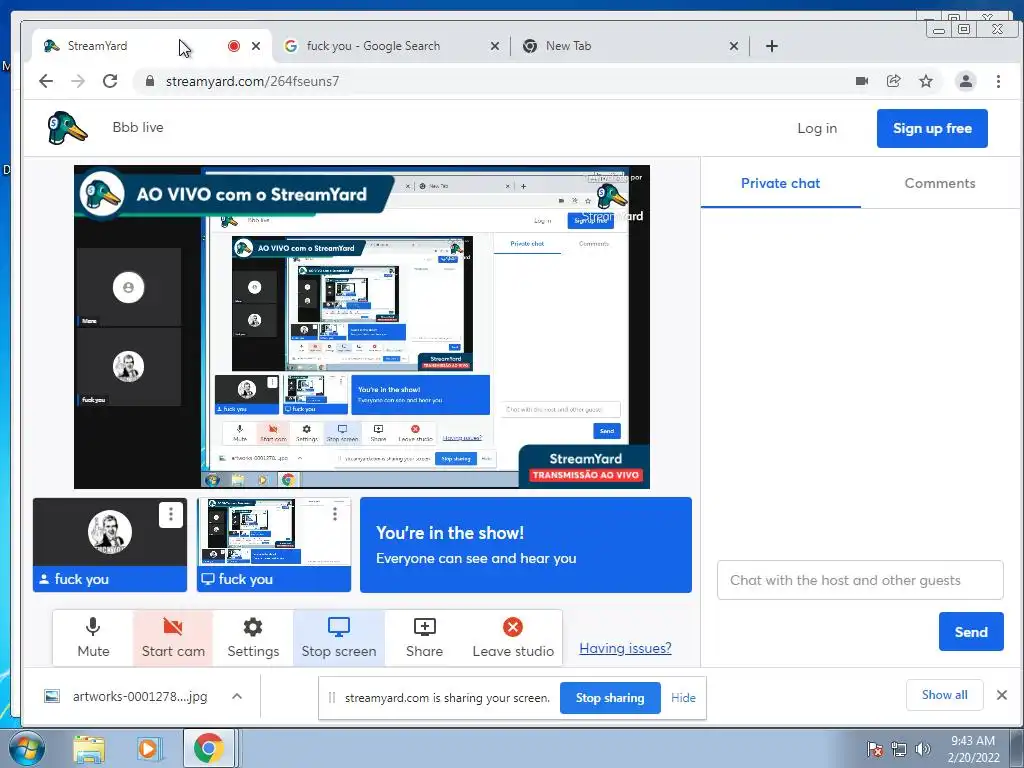Go back to previous page
Image resolution: width=1024 pixels, height=768 pixels.
pos(46,81)
